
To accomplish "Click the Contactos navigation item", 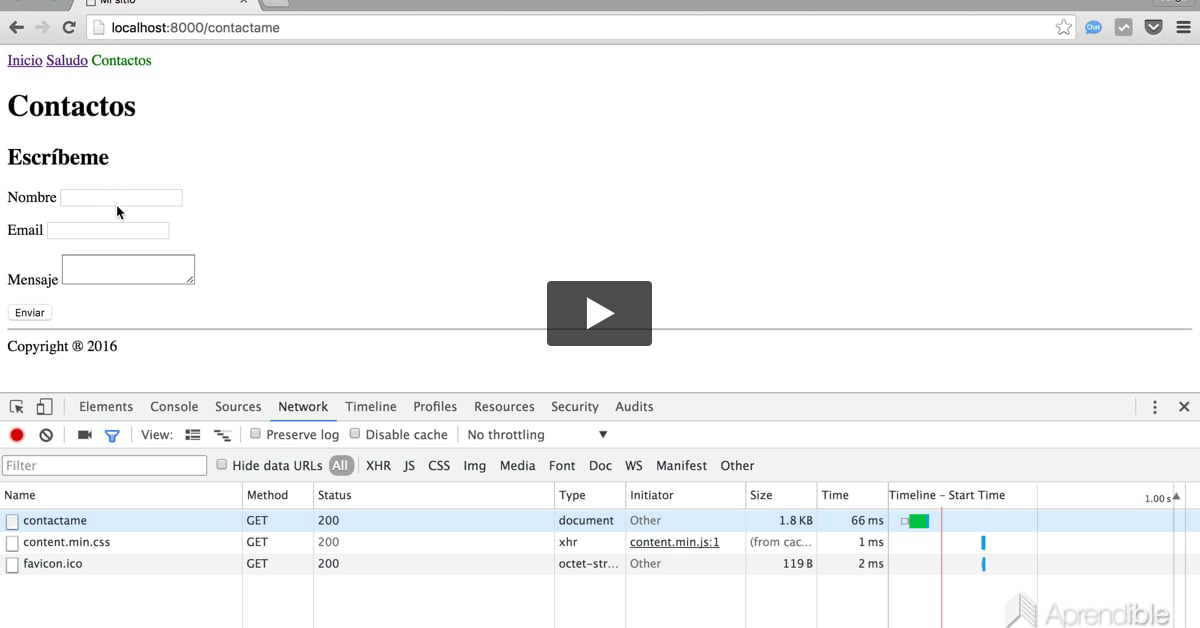I will pos(122,61).
